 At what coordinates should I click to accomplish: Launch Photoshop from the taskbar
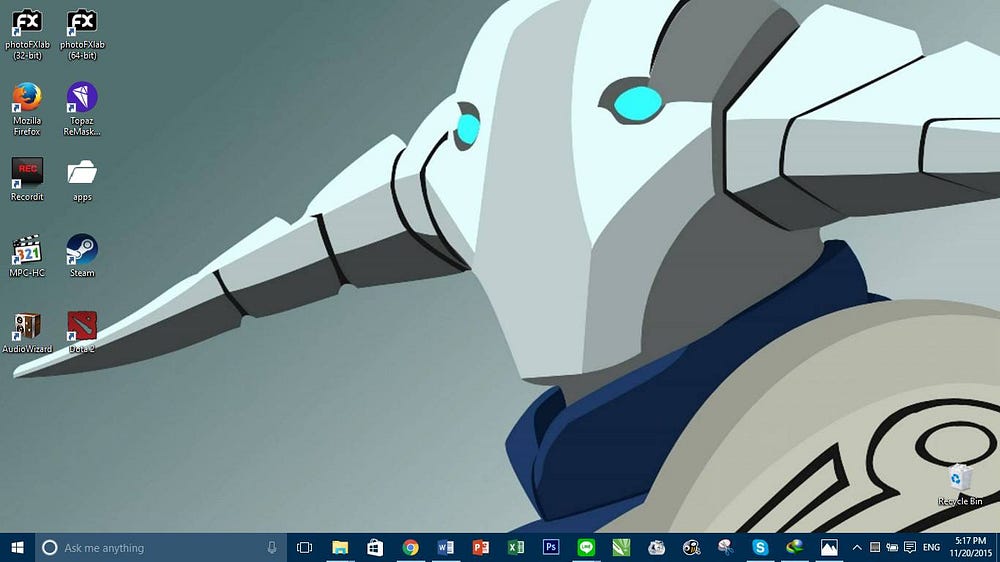coord(551,547)
